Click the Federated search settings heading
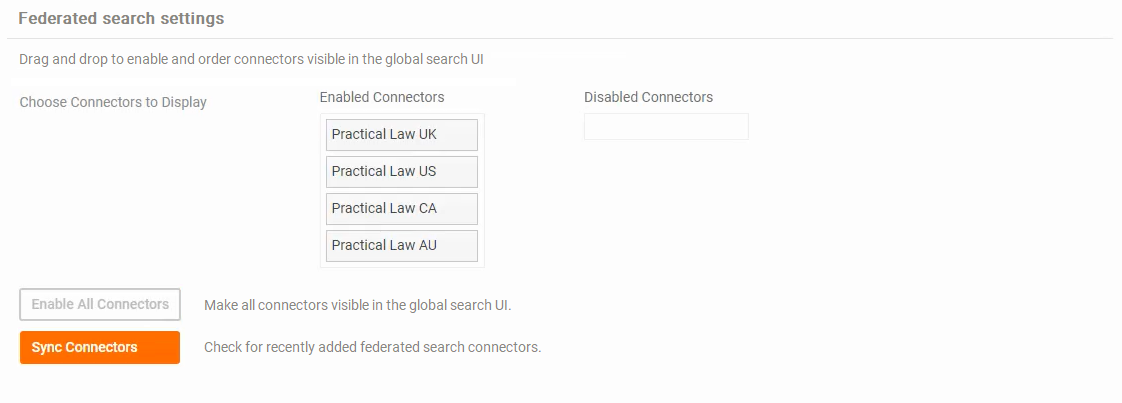 pyautogui.click(x=121, y=19)
